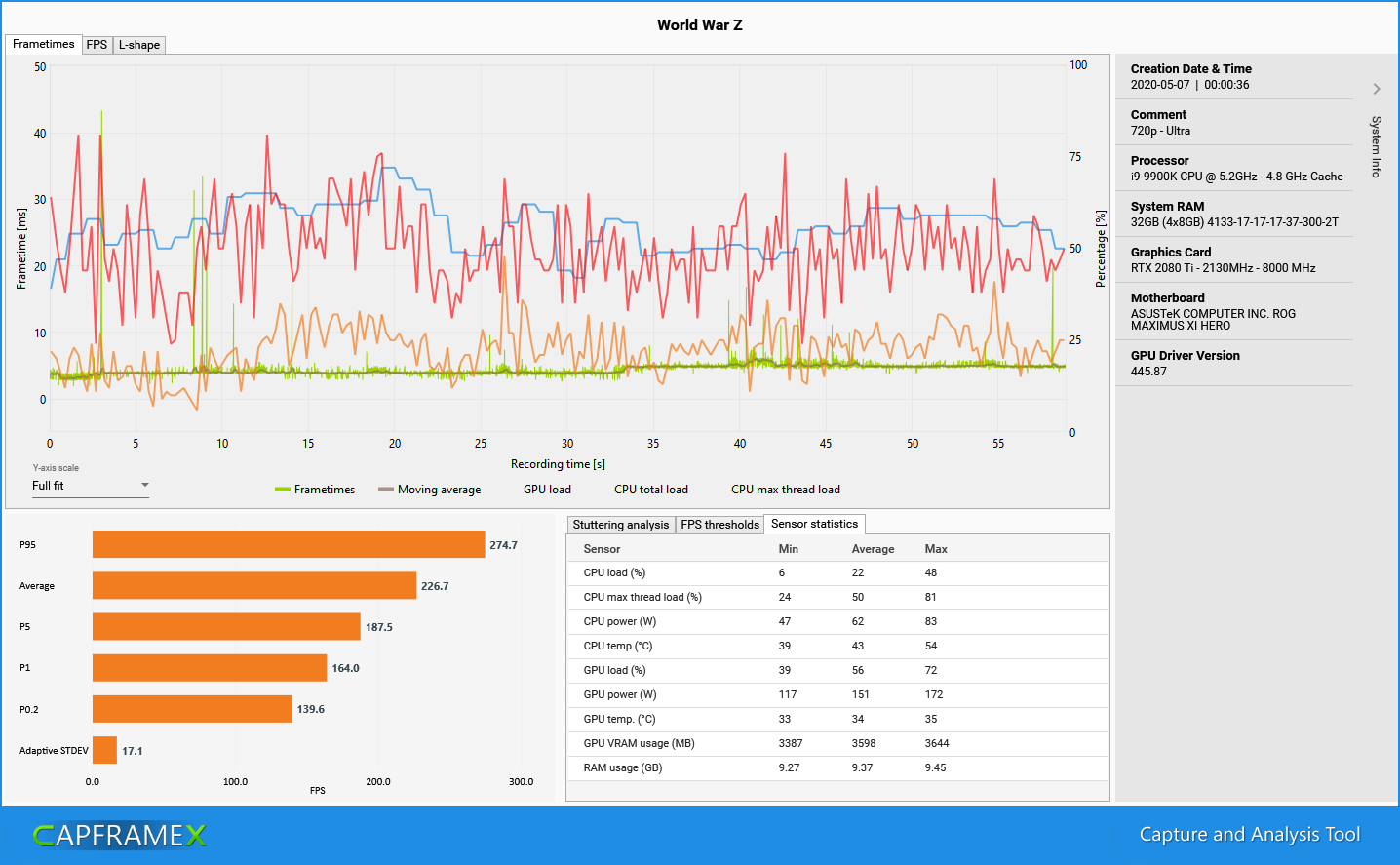1400x865 pixels.
Task: Click the CPU temp (°C) row
Action: [x=837, y=646]
